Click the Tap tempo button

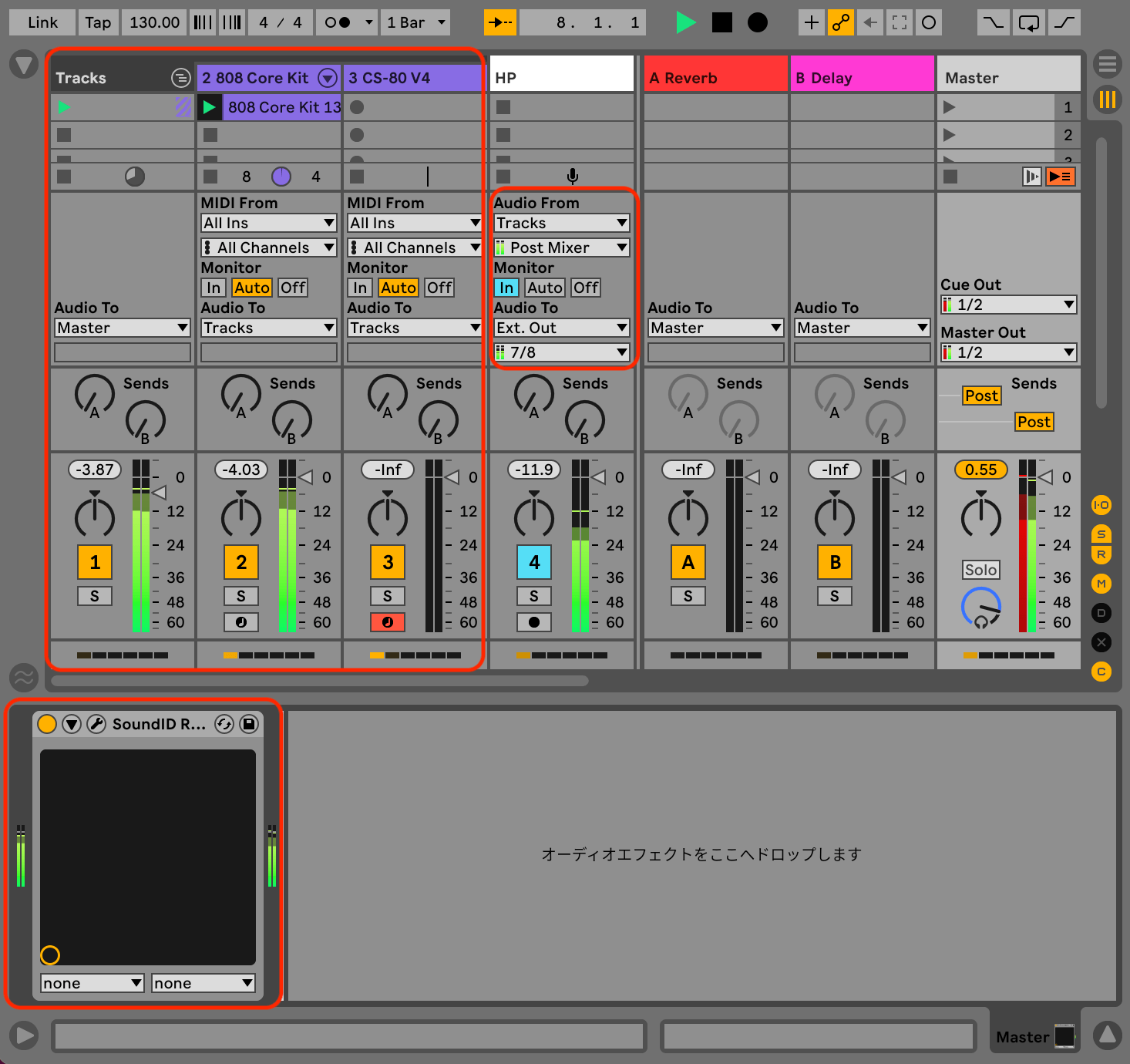[x=98, y=22]
